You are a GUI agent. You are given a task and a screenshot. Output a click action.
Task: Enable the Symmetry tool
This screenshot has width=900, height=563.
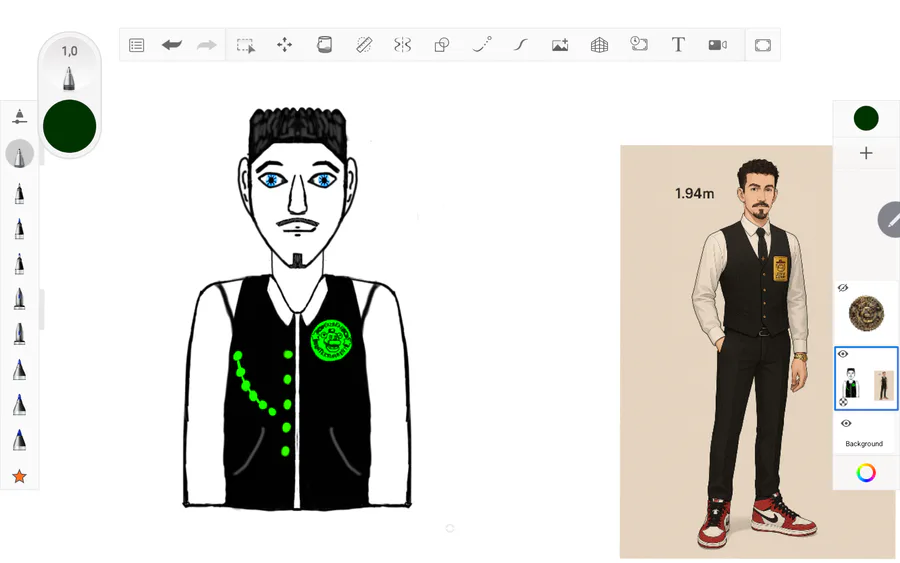(402, 45)
